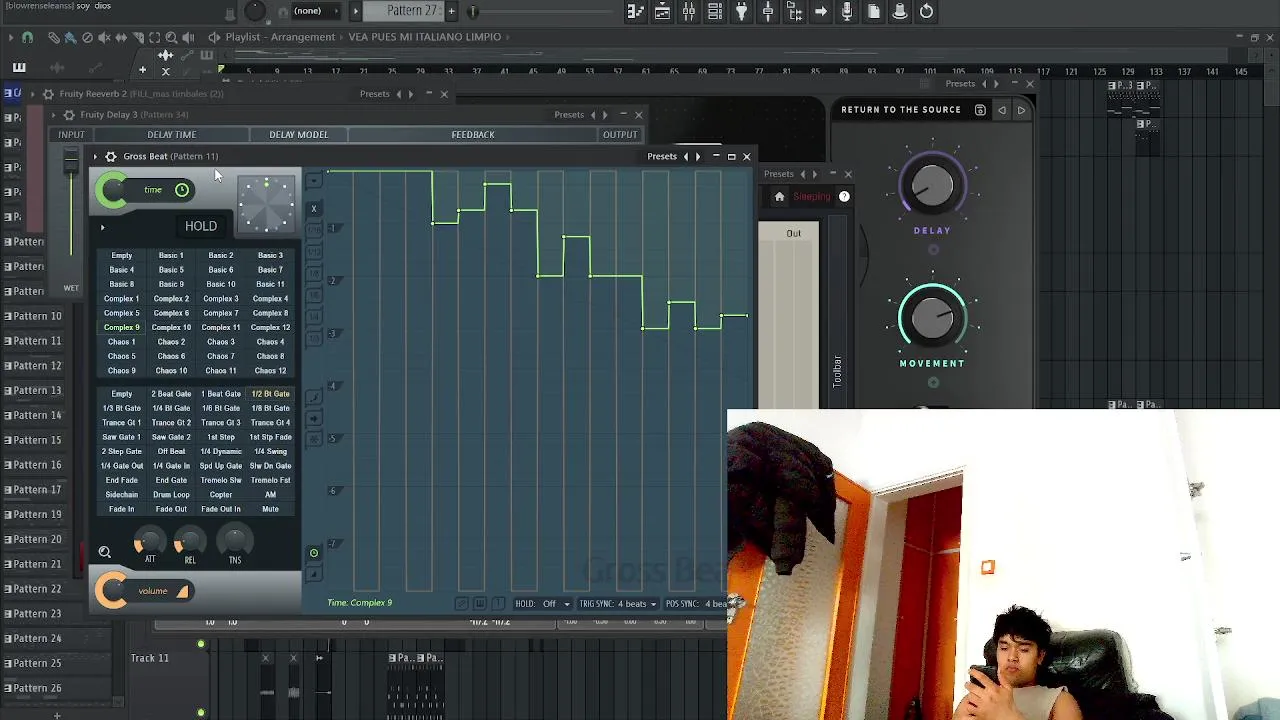Toggle the small dot below DELAY knob
Viewport: 1280px width, 720px height.
pyautogui.click(x=933, y=250)
